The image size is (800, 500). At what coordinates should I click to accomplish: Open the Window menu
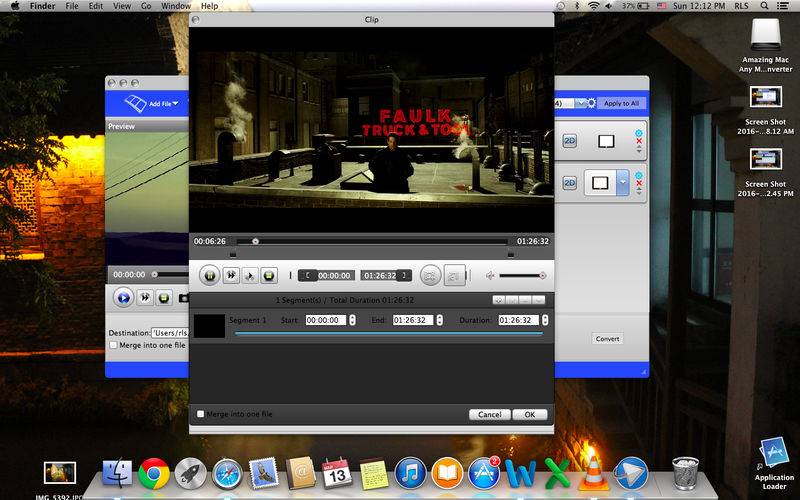[176, 6]
